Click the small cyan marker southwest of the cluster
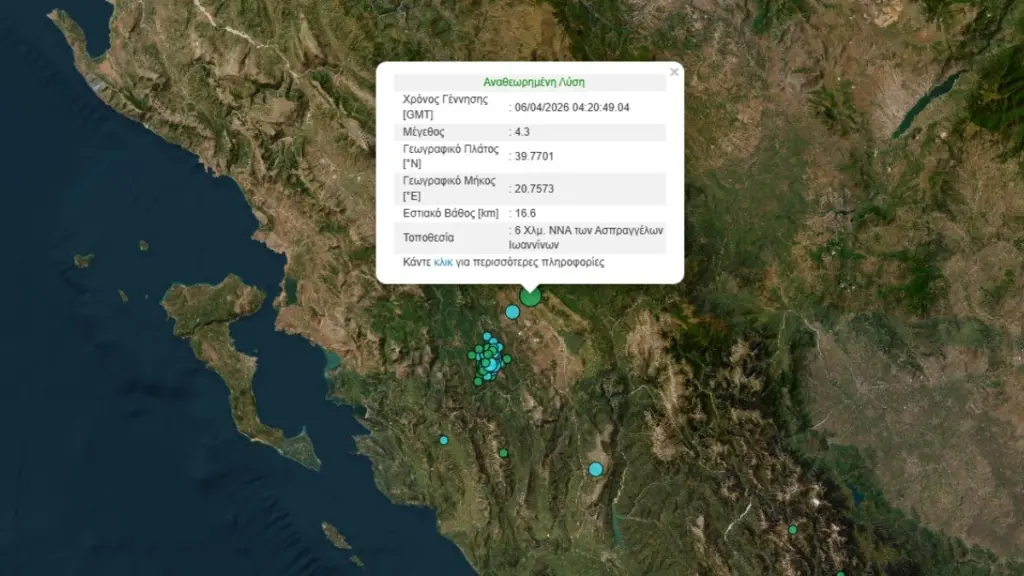Screen dimensions: 1024x576 [444, 440]
